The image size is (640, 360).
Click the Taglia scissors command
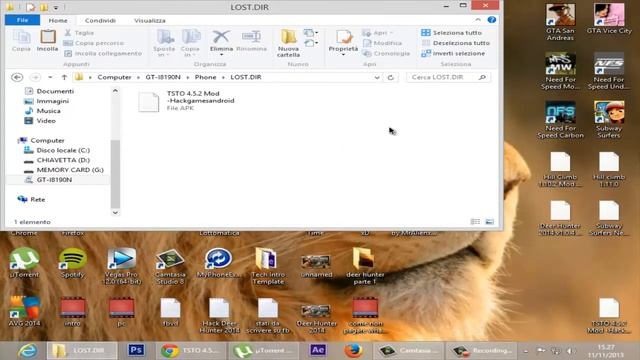click(x=79, y=33)
